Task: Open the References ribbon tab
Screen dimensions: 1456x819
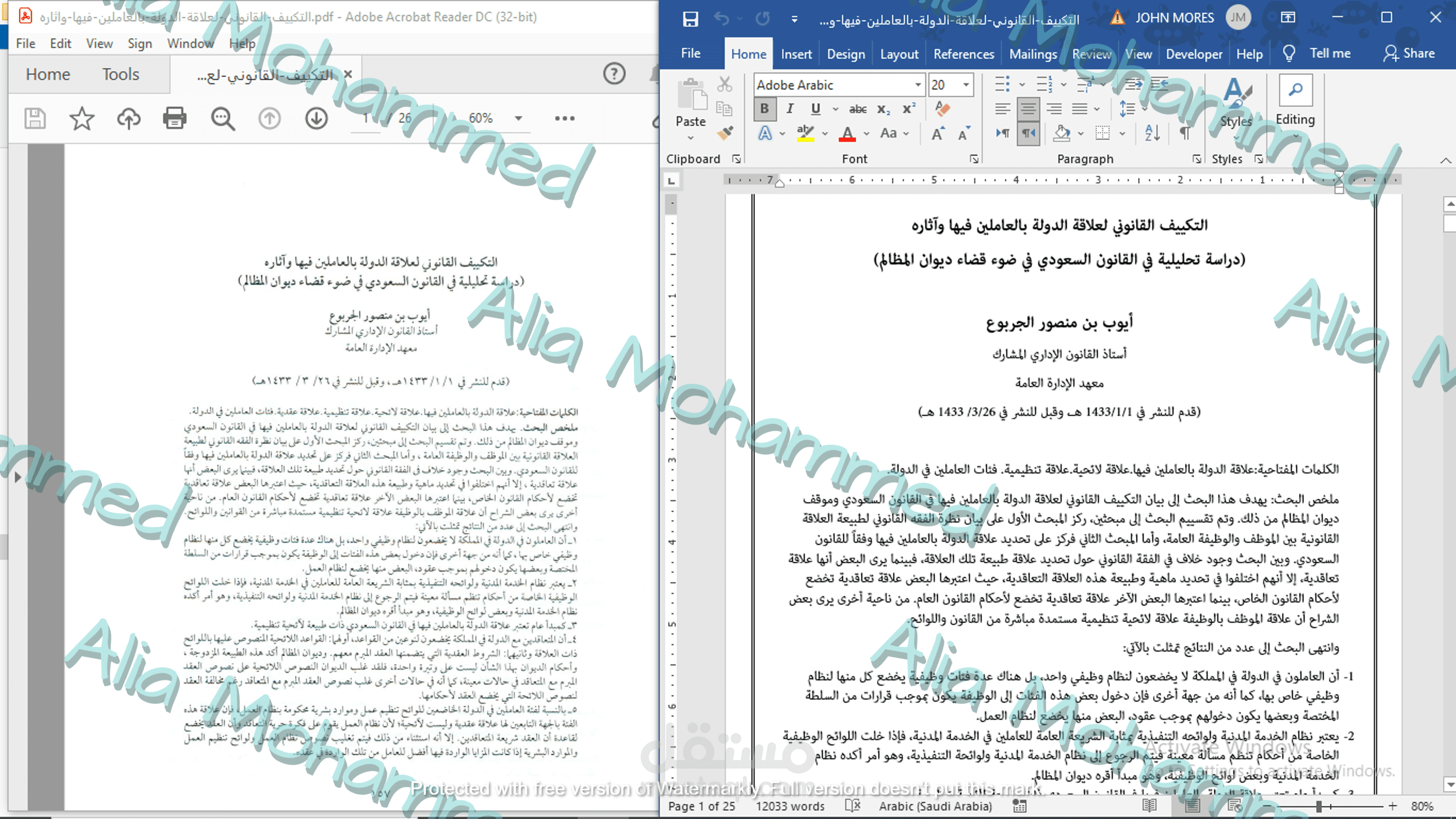Action: [x=963, y=54]
